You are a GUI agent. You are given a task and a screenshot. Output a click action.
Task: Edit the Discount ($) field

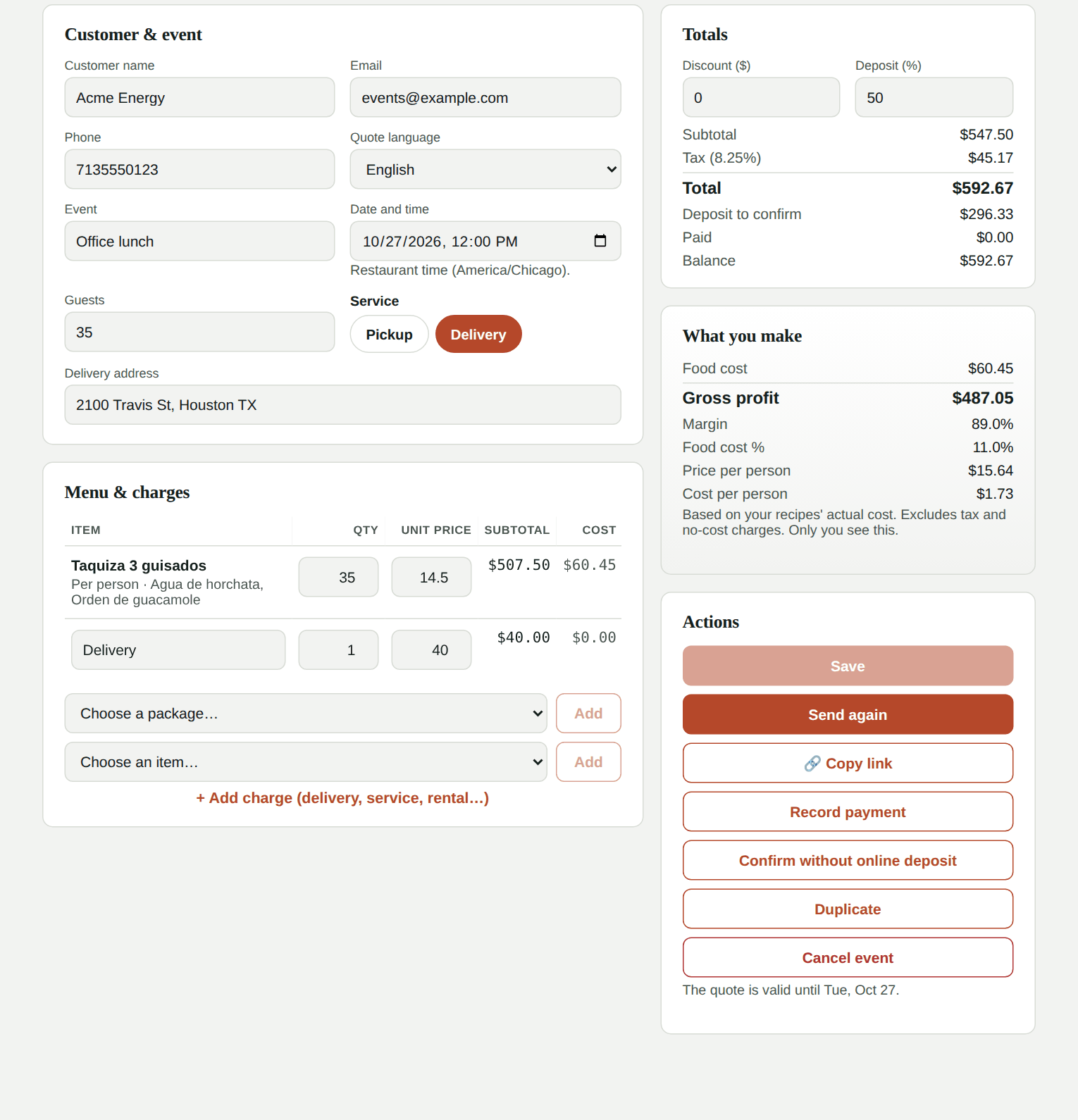tap(761, 97)
